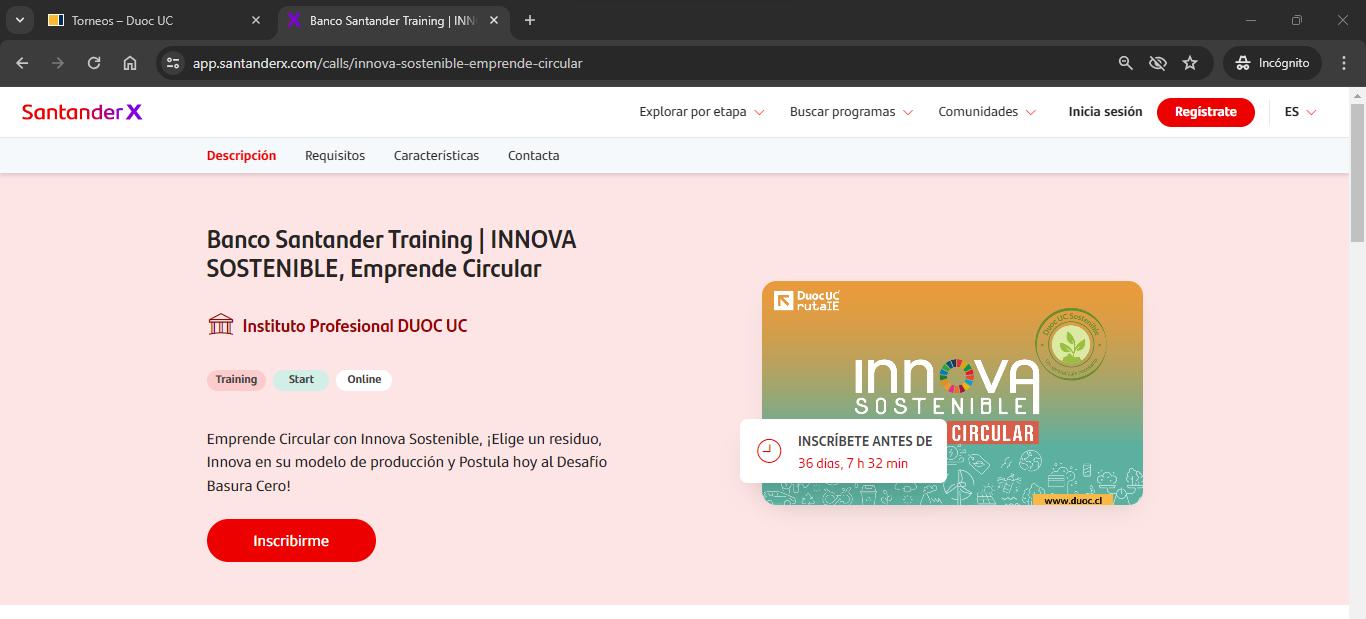The height and width of the screenshot is (619, 1366).
Task: Expand the Comunidades menu
Action: 987,112
